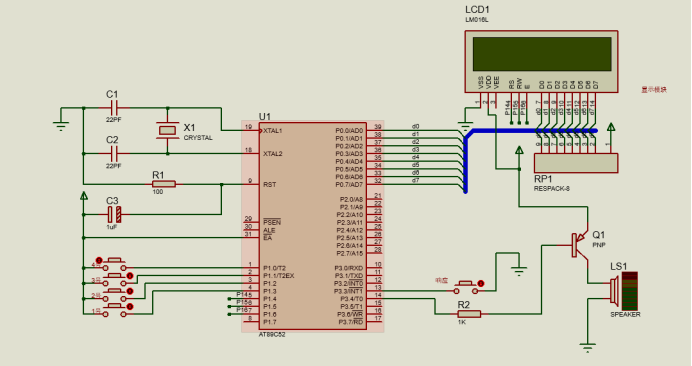692x366 pixels.
Task: Toggle the latch on the button near P3.3/INT1
Action: tap(481, 283)
